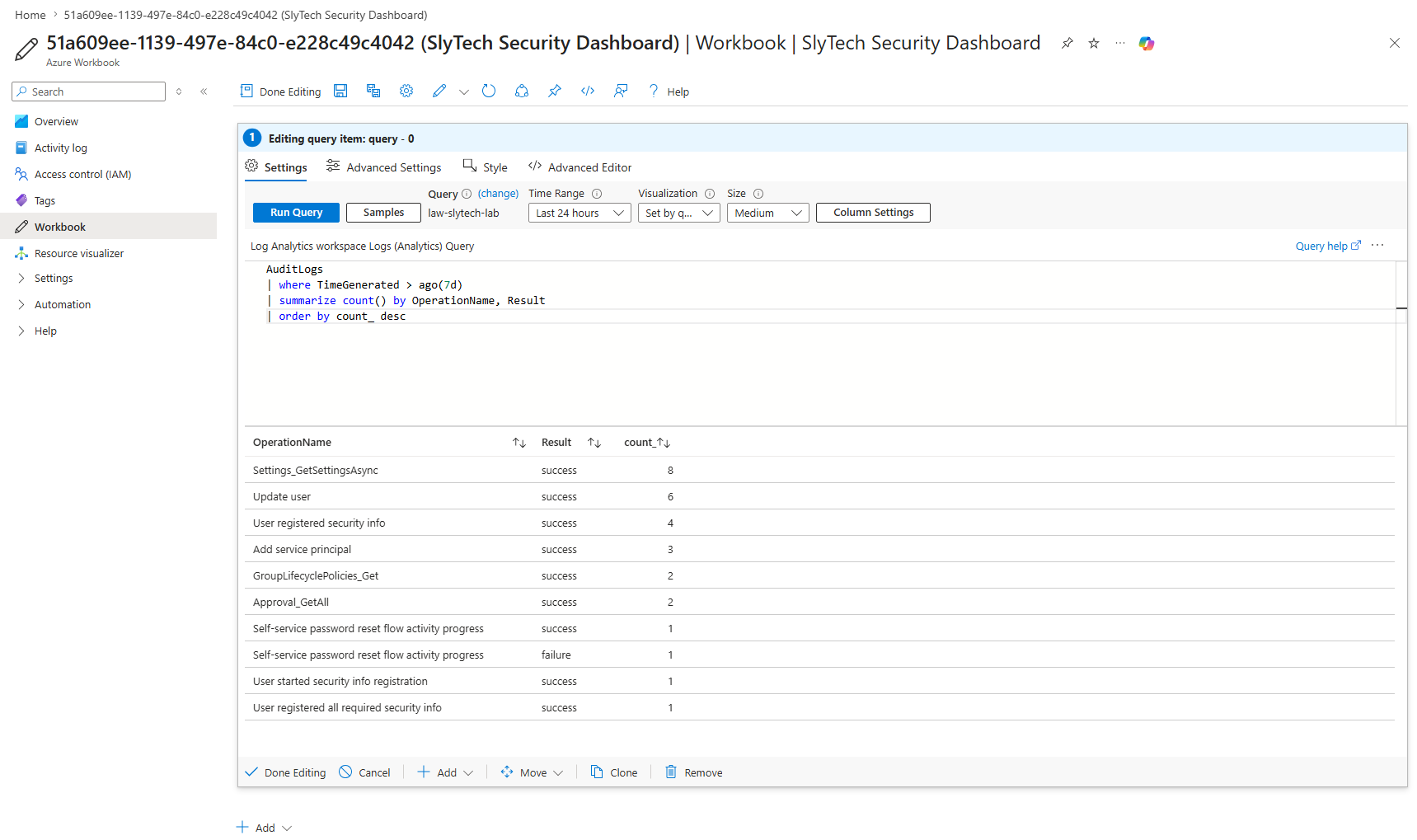Open Access control (IAM) in sidebar

[82, 174]
